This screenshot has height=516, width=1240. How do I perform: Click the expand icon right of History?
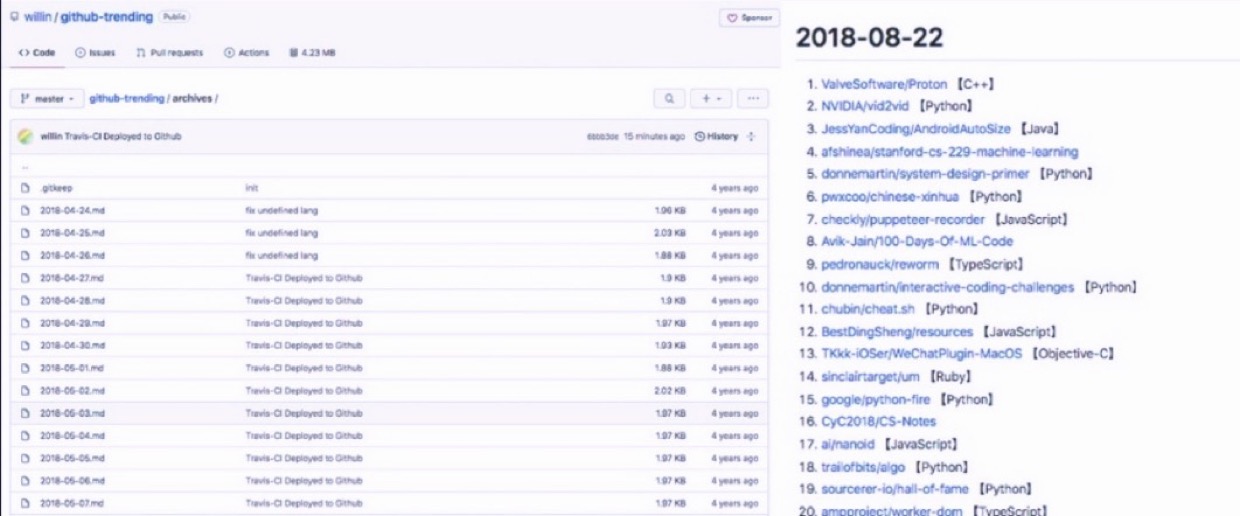(x=751, y=136)
